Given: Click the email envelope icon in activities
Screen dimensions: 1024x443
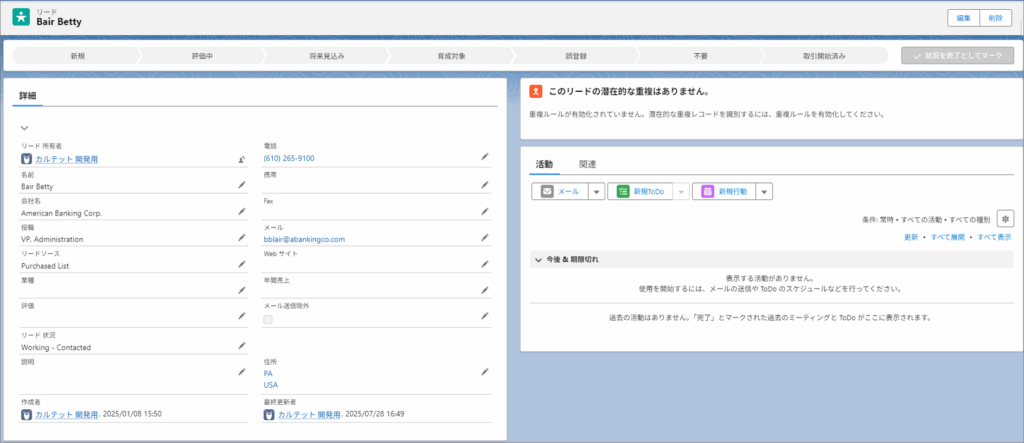Looking at the screenshot, I should point(546,191).
